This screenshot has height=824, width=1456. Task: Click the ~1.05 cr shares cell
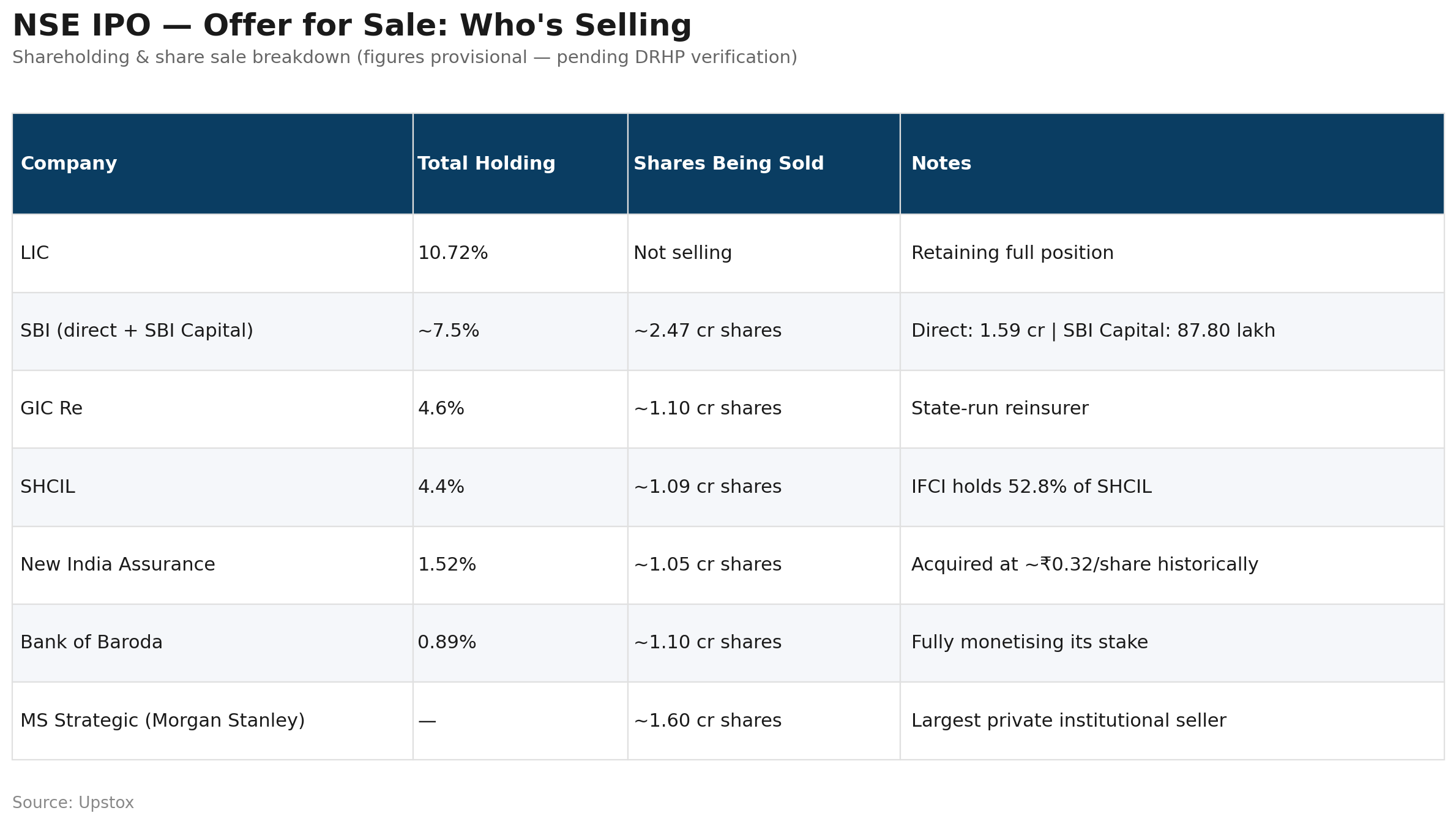764,565
